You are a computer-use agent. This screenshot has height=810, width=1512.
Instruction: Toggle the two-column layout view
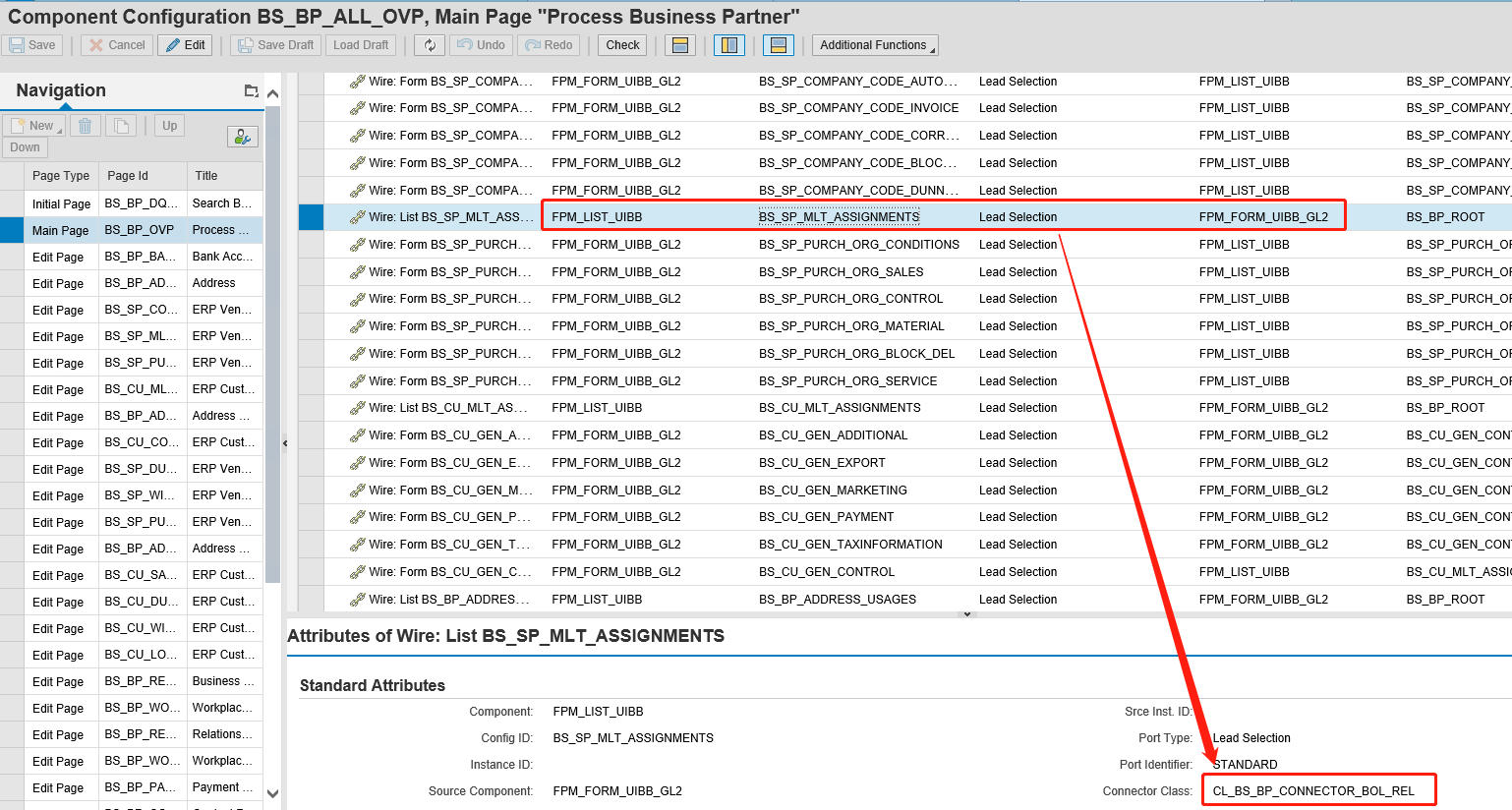pyautogui.click(x=728, y=44)
